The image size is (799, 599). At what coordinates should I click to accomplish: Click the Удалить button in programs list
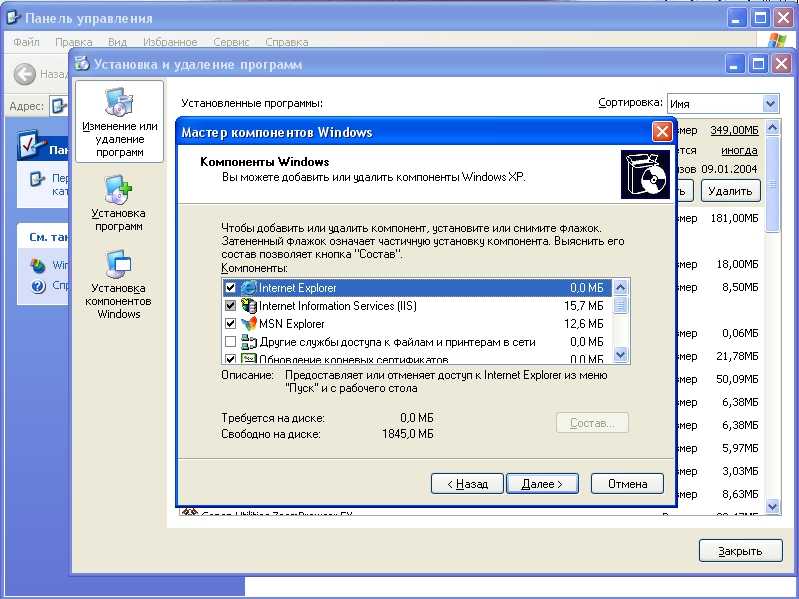pos(730,191)
